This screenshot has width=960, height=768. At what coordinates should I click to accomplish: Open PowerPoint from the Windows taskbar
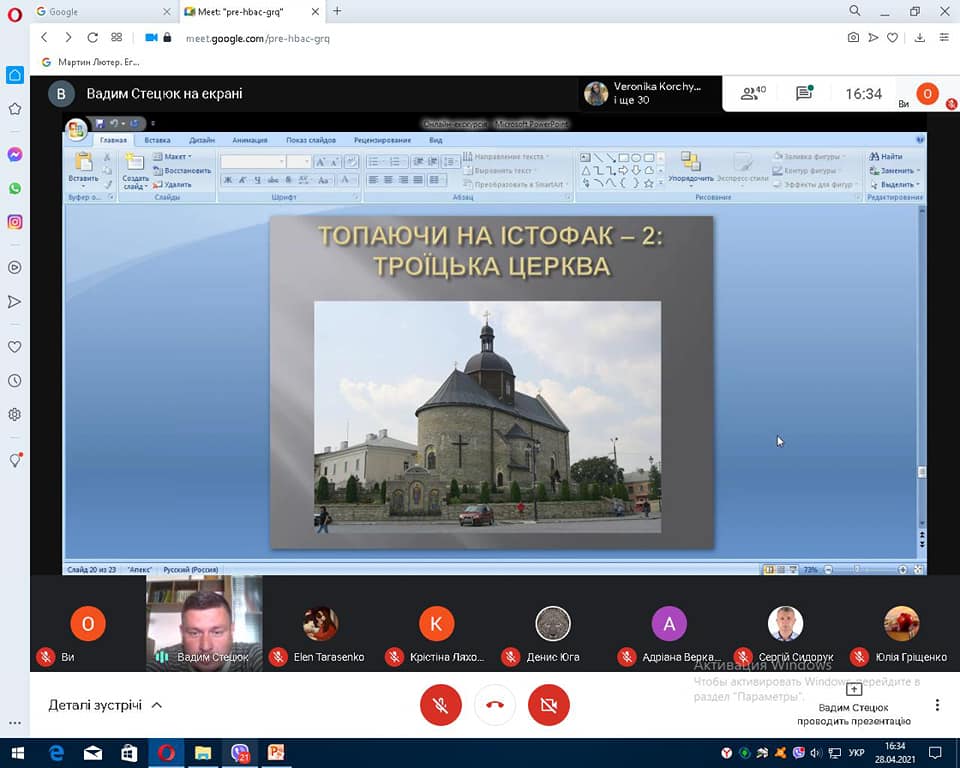point(276,752)
